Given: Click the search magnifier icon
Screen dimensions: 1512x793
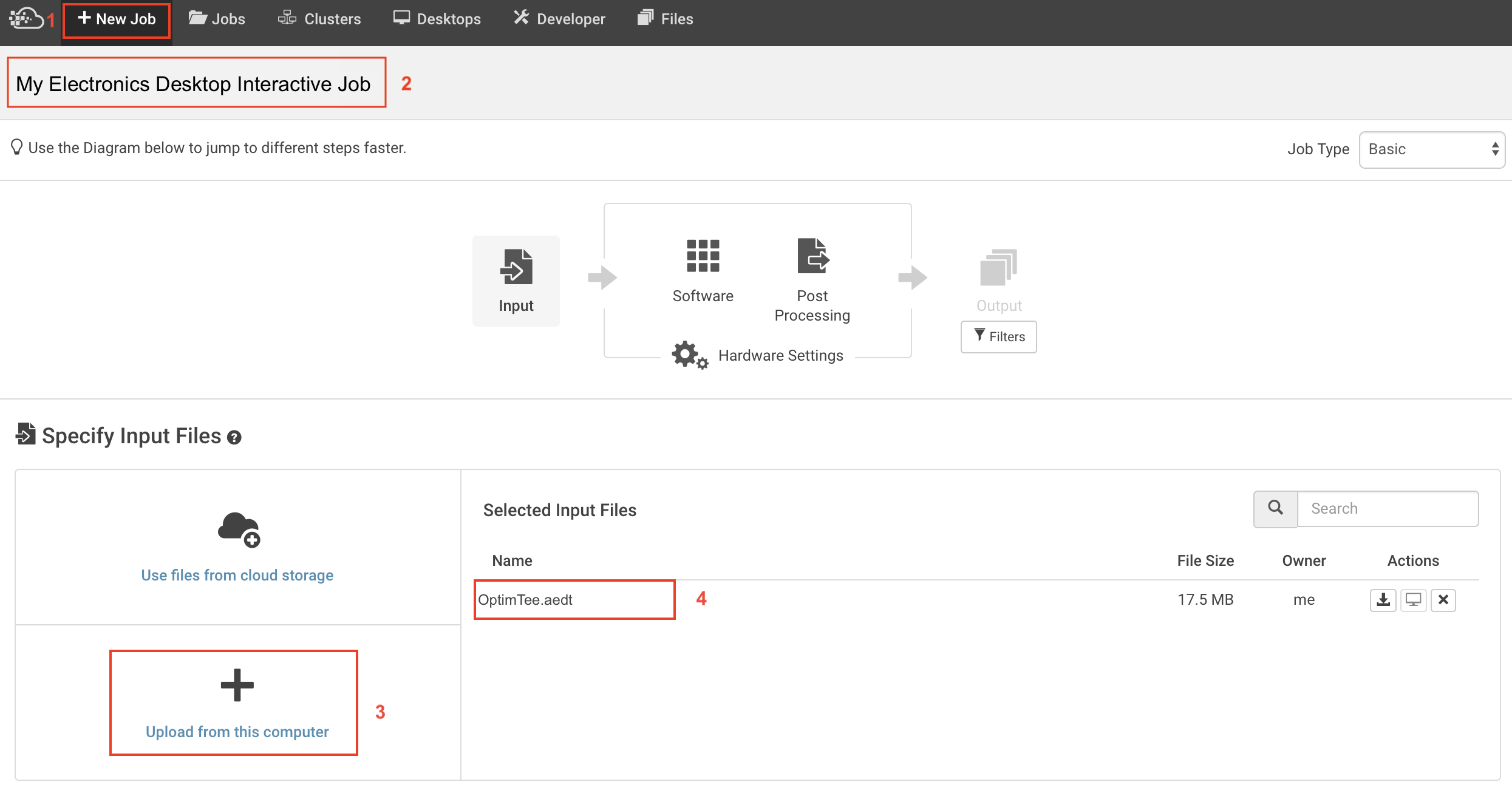Looking at the screenshot, I should click(x=1275, y=508).
